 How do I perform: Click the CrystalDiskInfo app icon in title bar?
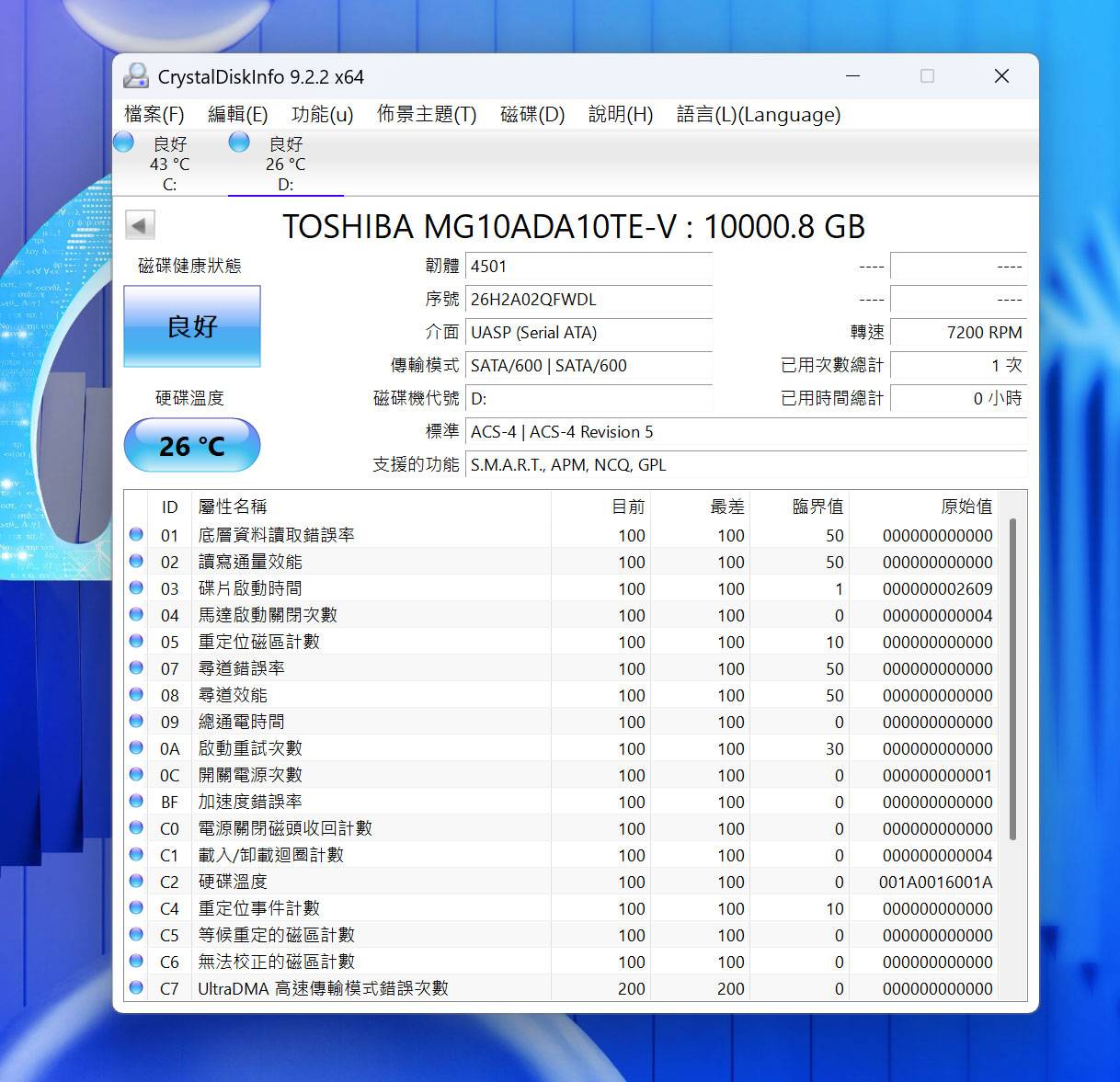pyautogui.click(x=136, y=76)
